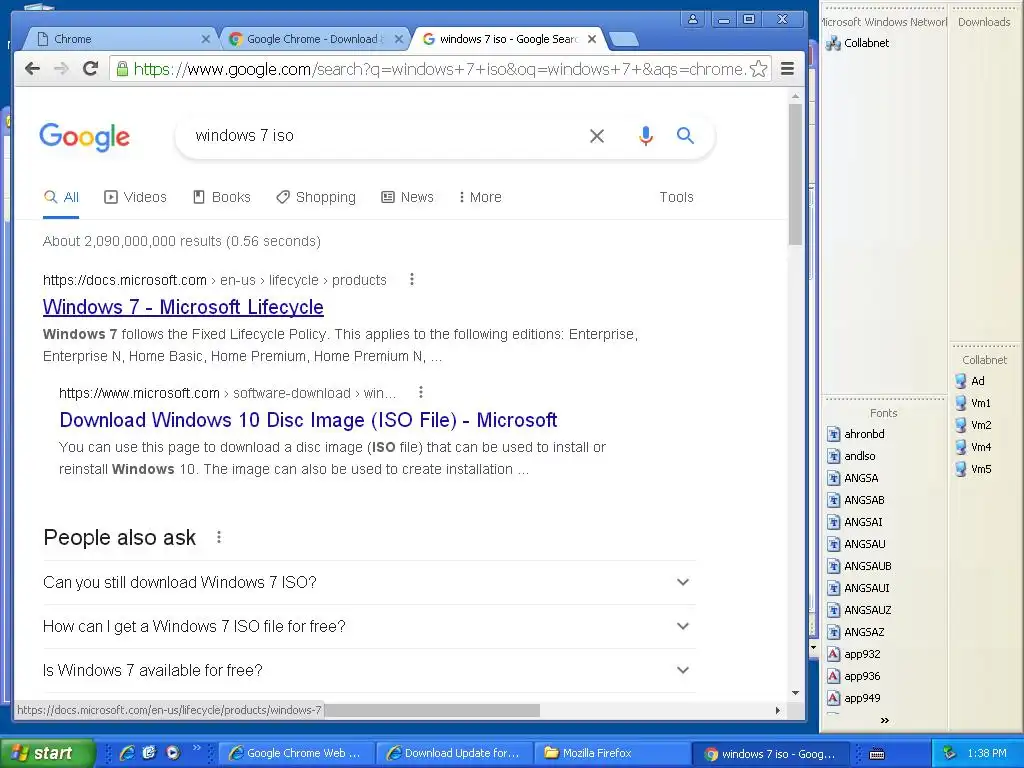Viewport: 1024px width, 768px height.
Task: Click the vertical scrollbar thumb
Action: [795, 174]
